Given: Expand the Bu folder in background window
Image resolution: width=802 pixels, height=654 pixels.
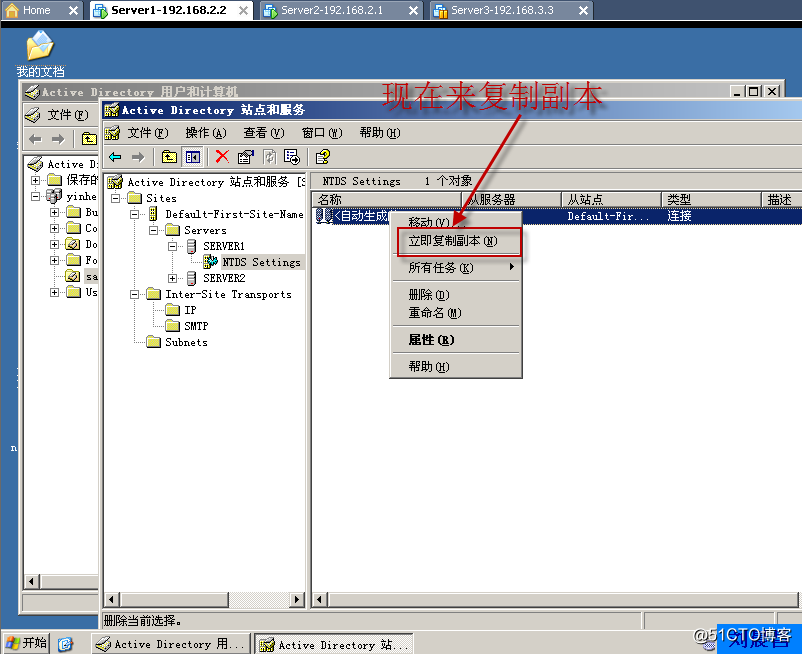Looking at the screenshot, I should (x=54, y=212).
